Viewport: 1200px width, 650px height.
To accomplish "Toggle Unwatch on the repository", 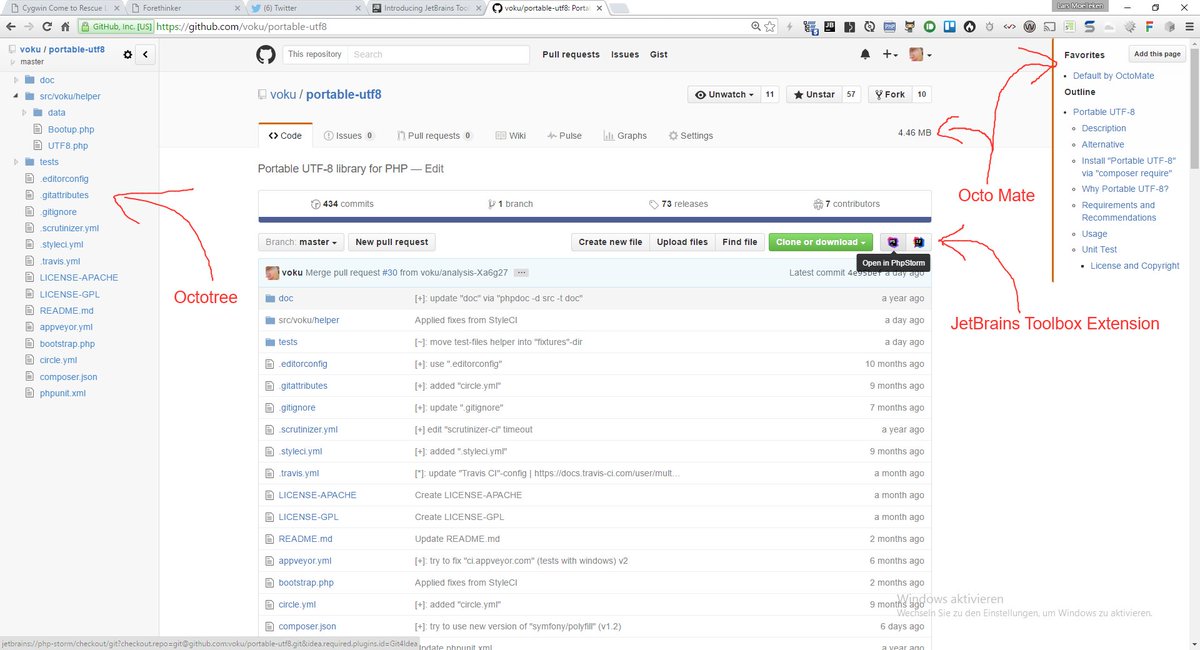I will 722,94.
